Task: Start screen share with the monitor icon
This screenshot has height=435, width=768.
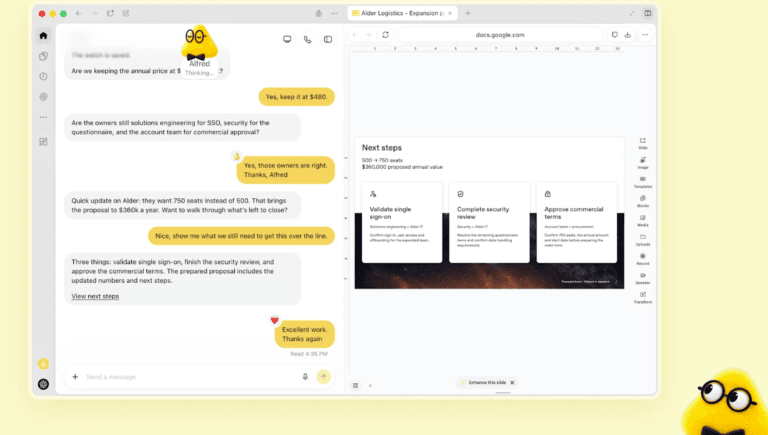Action: pyautogui.click(x=287, y=39)
